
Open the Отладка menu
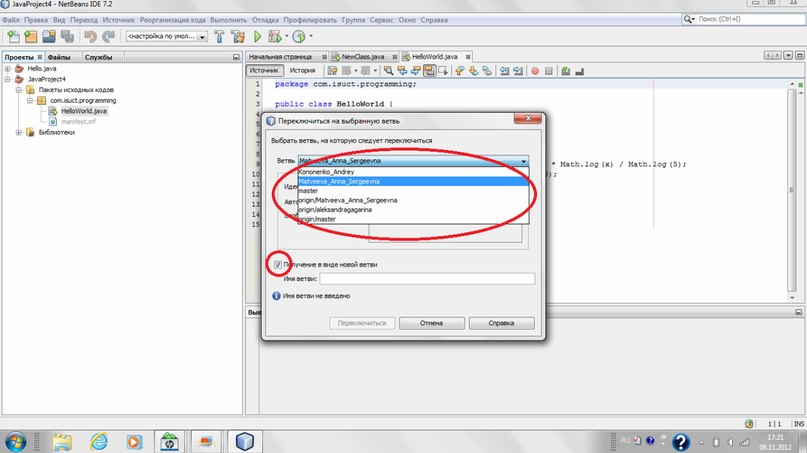pos(265,20)
